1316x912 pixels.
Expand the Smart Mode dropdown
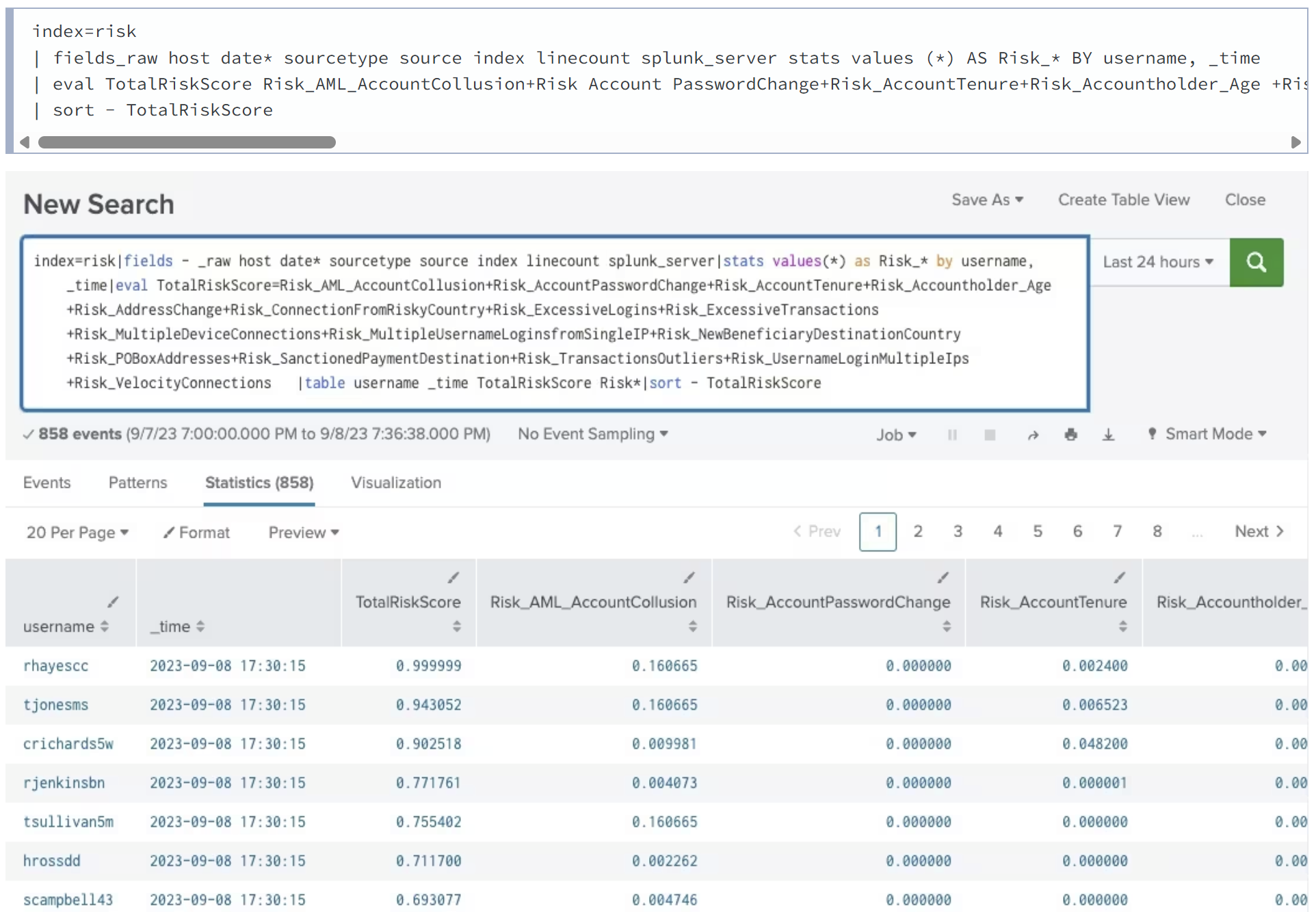pyautogui.click(x=1215, y=434)
